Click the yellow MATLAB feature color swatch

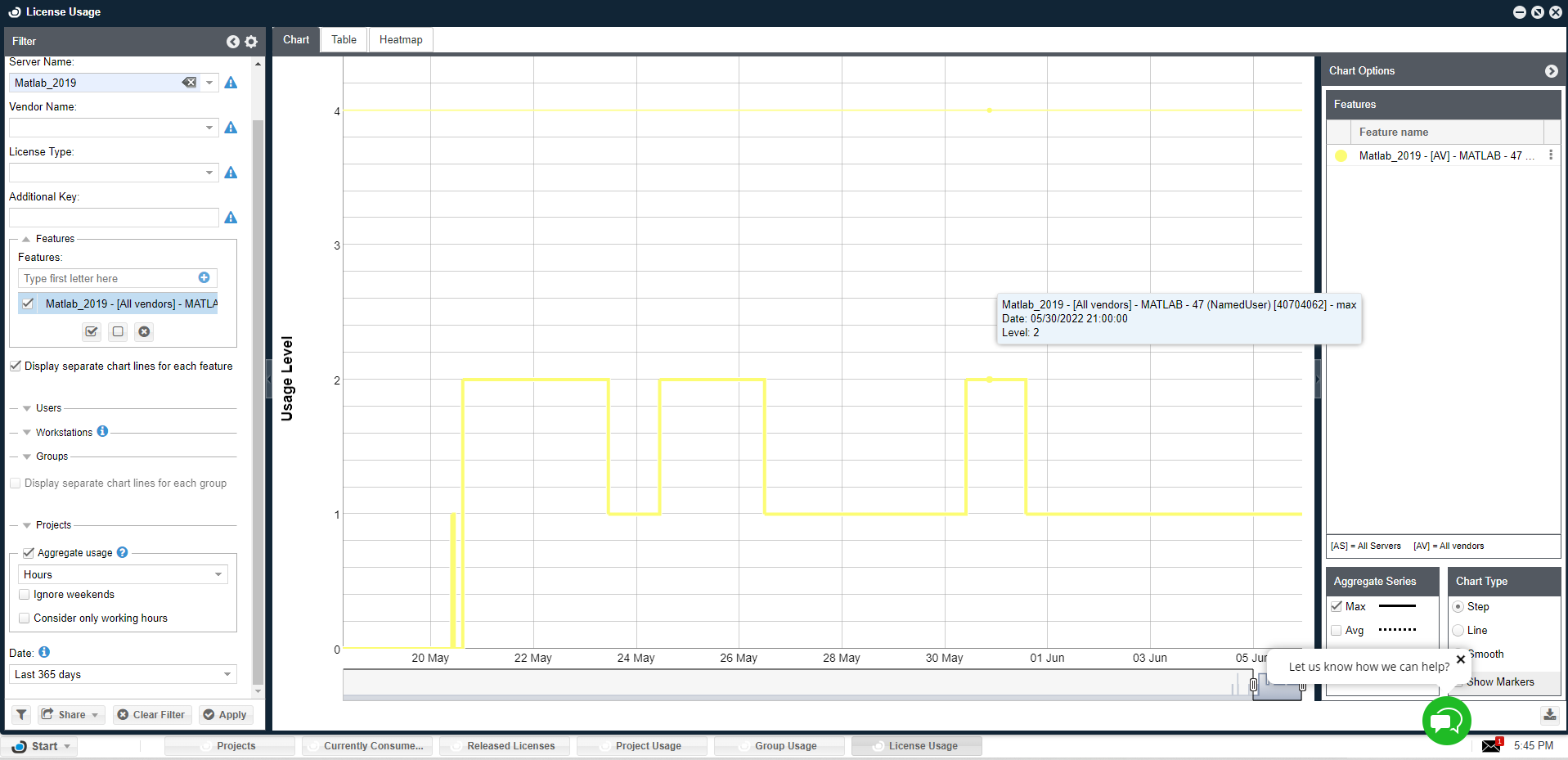1341,155
